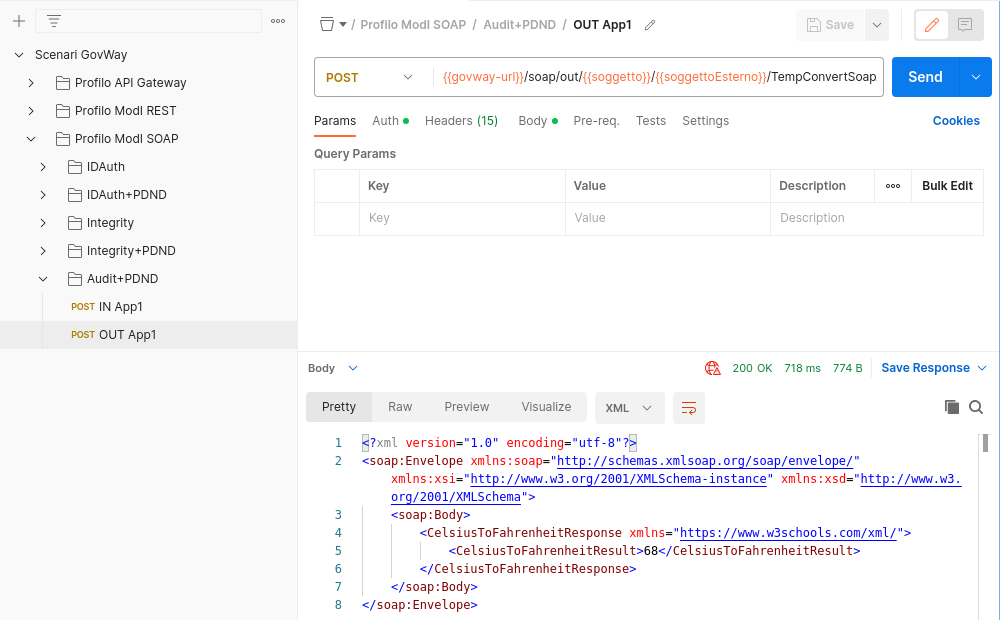Open the request Body tab
The height and width of the screenshot is (620, 1000).
[x=538, y=121]
